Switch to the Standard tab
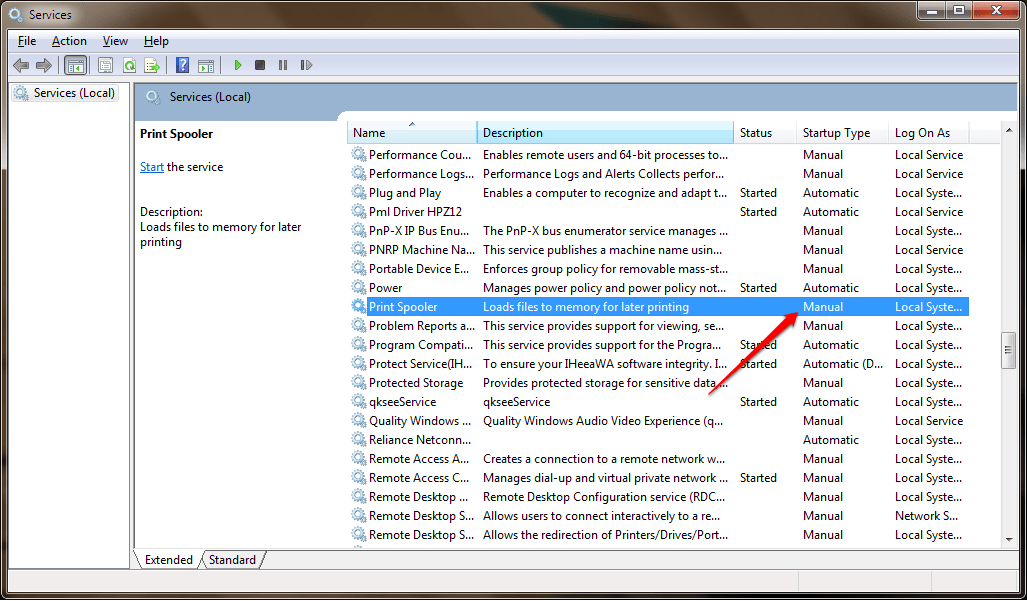This screenshot has width=1027, height=601. (x=233, y=560)
